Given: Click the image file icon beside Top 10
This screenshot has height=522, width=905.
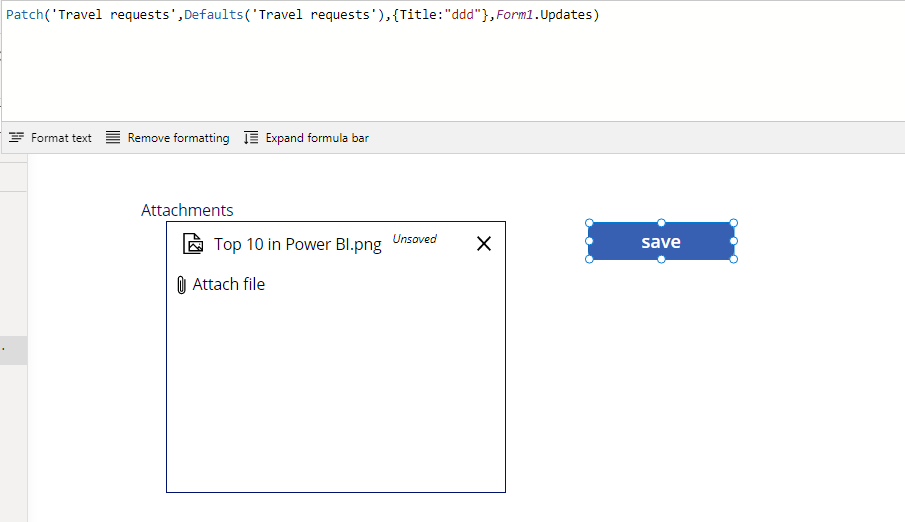Looking at the screenshot, I should [x=193, y=244].
